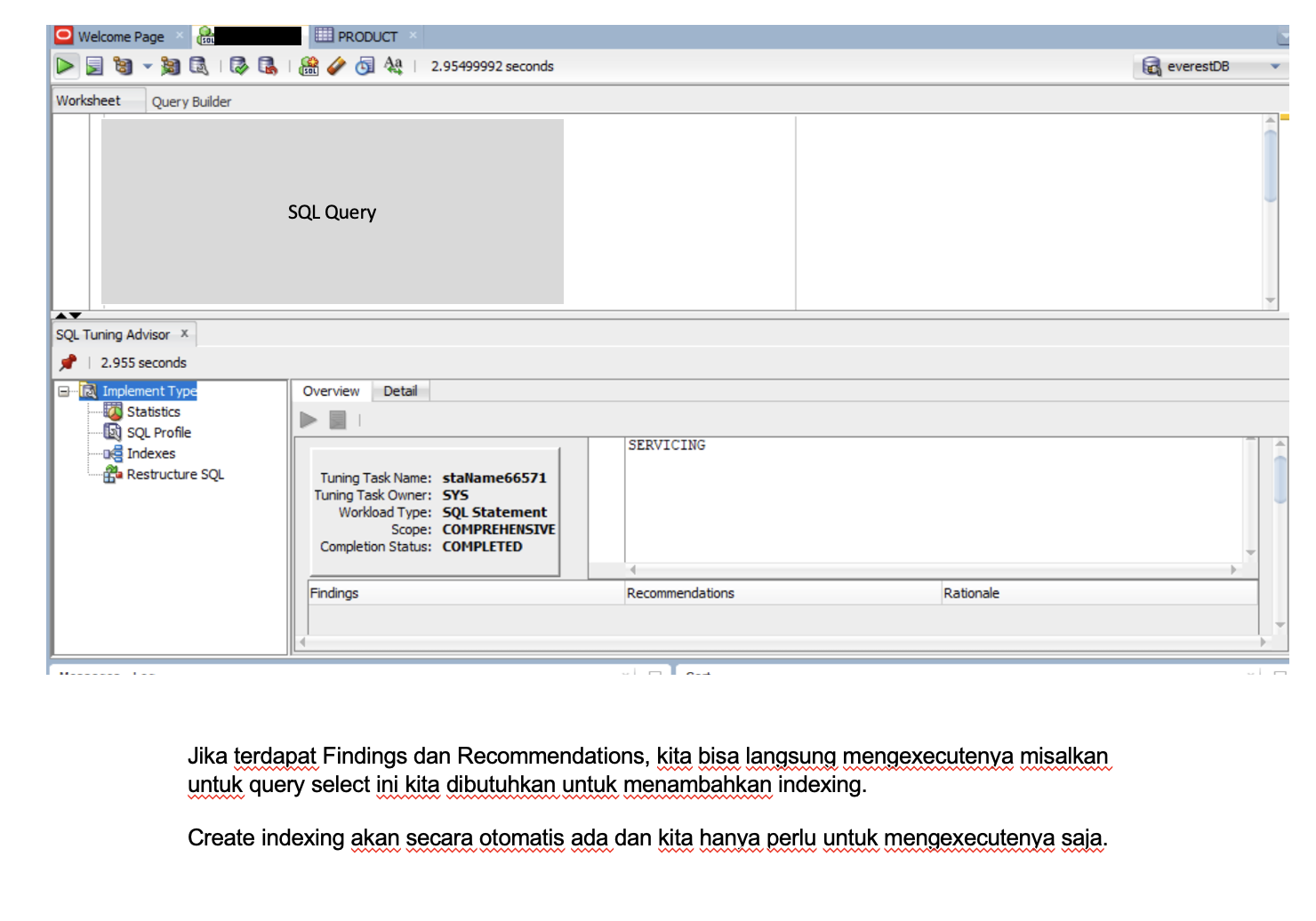
Task: Open the Explain Plan dropdown arrow
Action: point(148,66)
